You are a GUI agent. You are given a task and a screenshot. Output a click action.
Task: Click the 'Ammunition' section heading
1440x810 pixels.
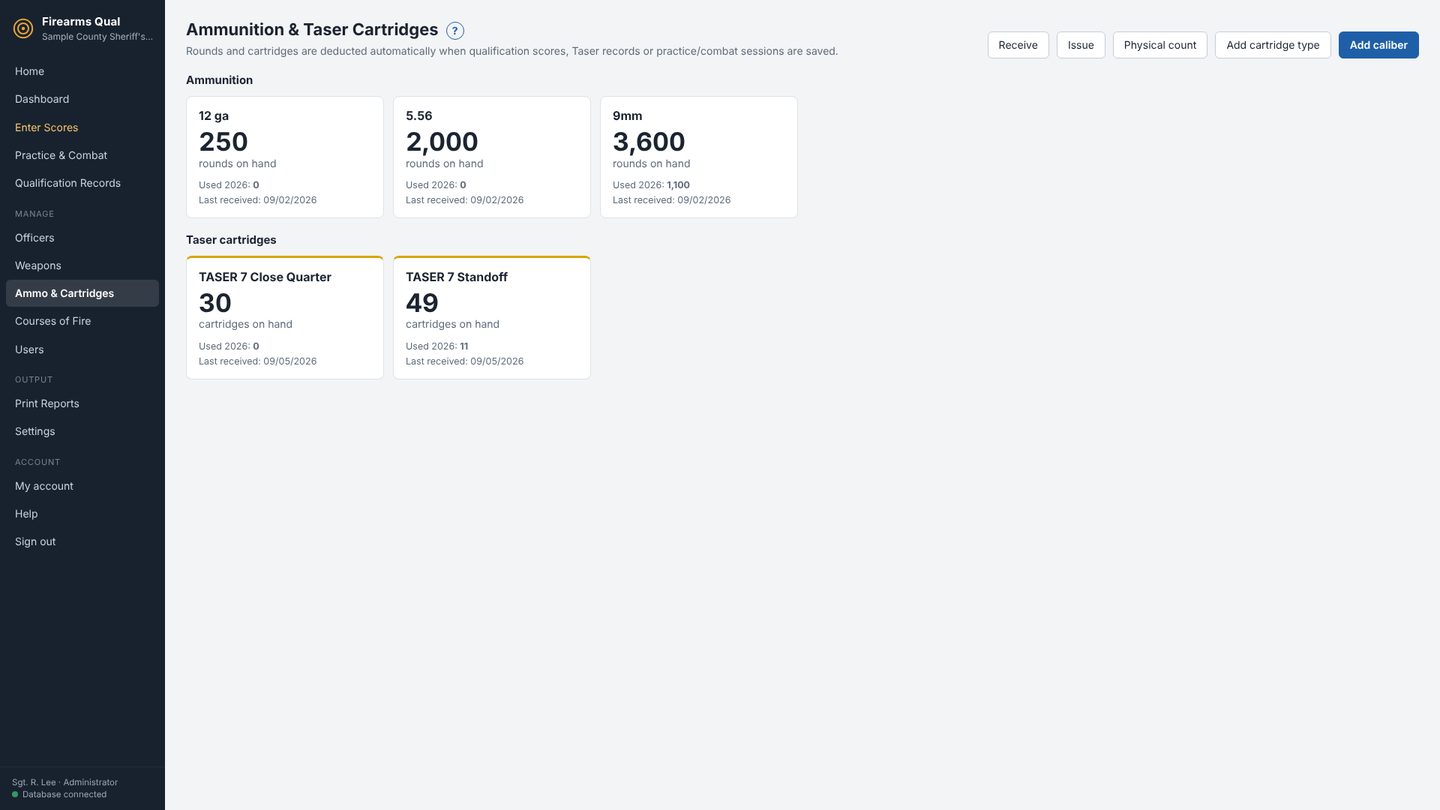click(219, 80)
